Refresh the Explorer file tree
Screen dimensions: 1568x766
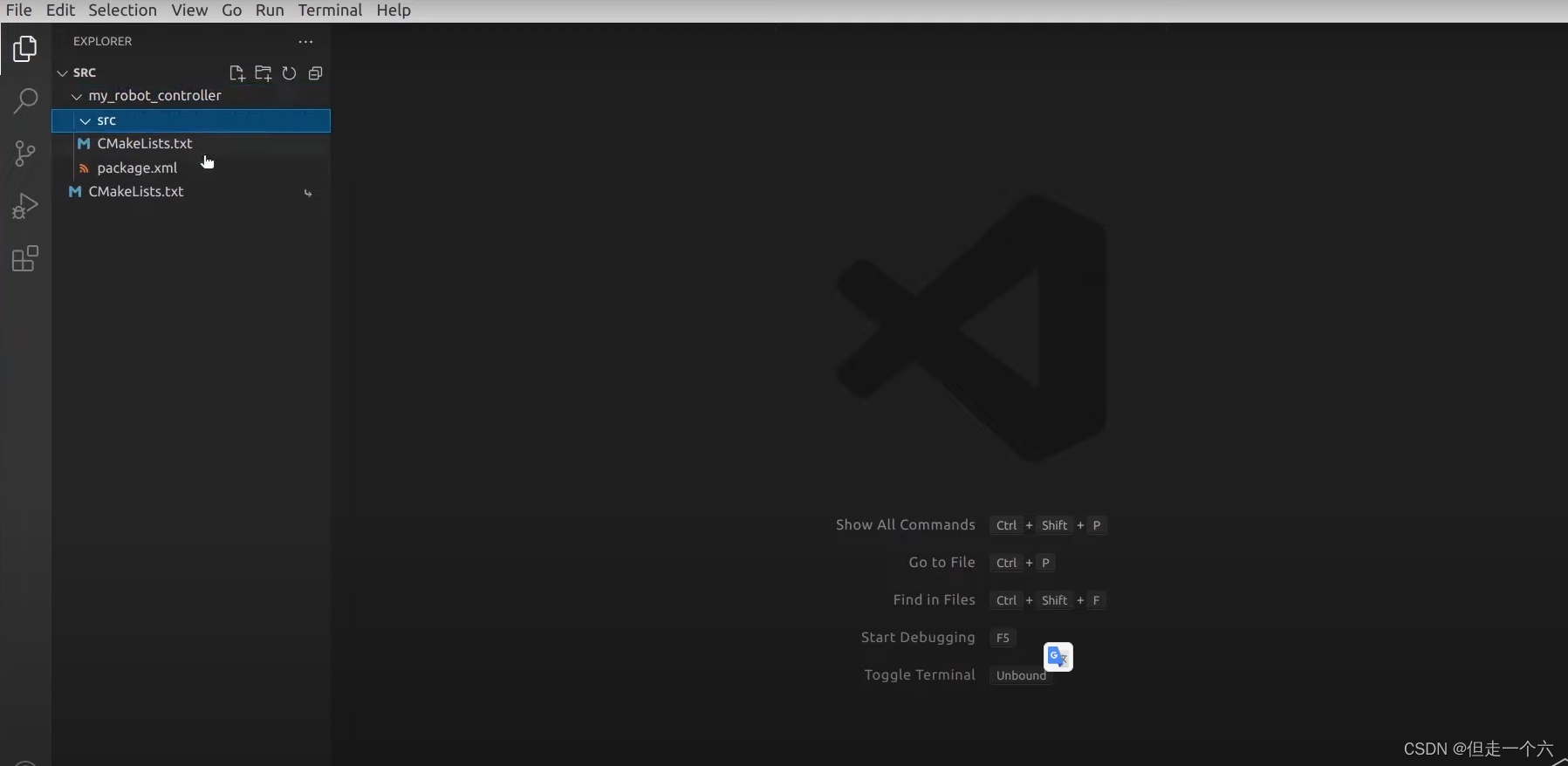point(289,73)
